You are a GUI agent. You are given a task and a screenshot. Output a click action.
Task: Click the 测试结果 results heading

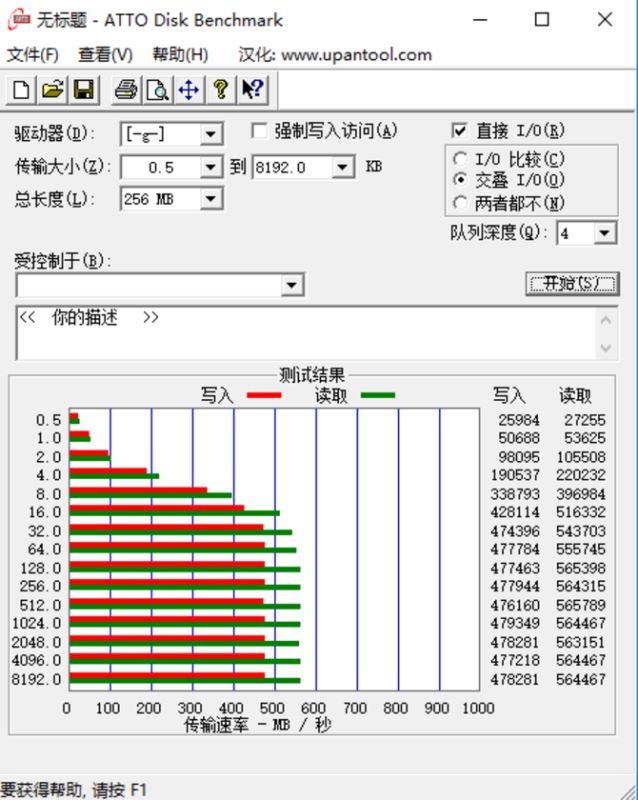click(312, 376)
